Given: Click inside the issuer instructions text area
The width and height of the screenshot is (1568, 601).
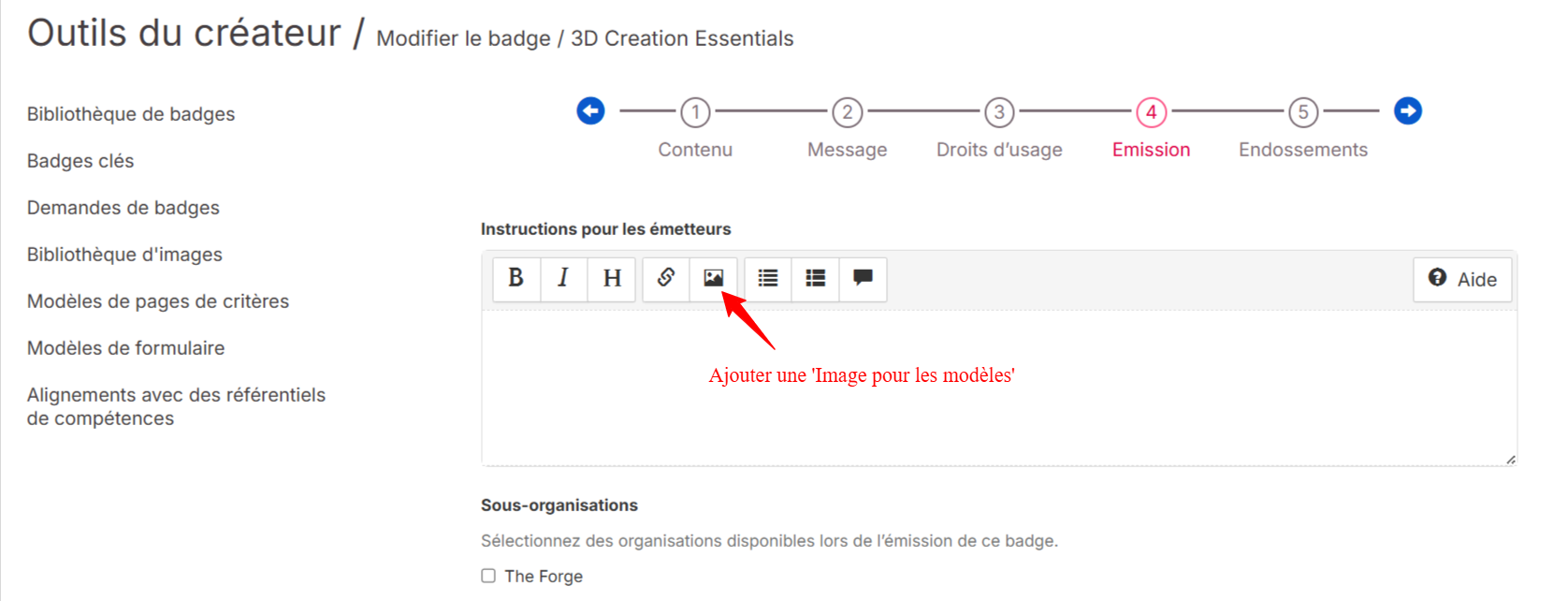Looking at the screenshot, I should [998, 412].
